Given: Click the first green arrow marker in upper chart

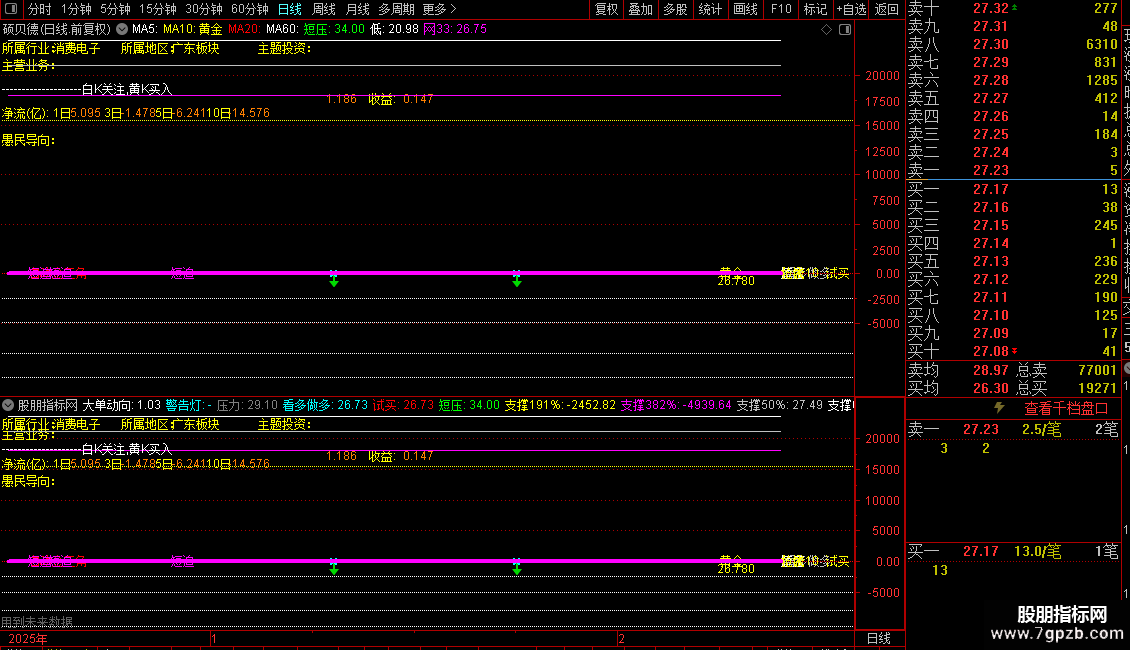Looking at the screenshot, I should [334, 279].
